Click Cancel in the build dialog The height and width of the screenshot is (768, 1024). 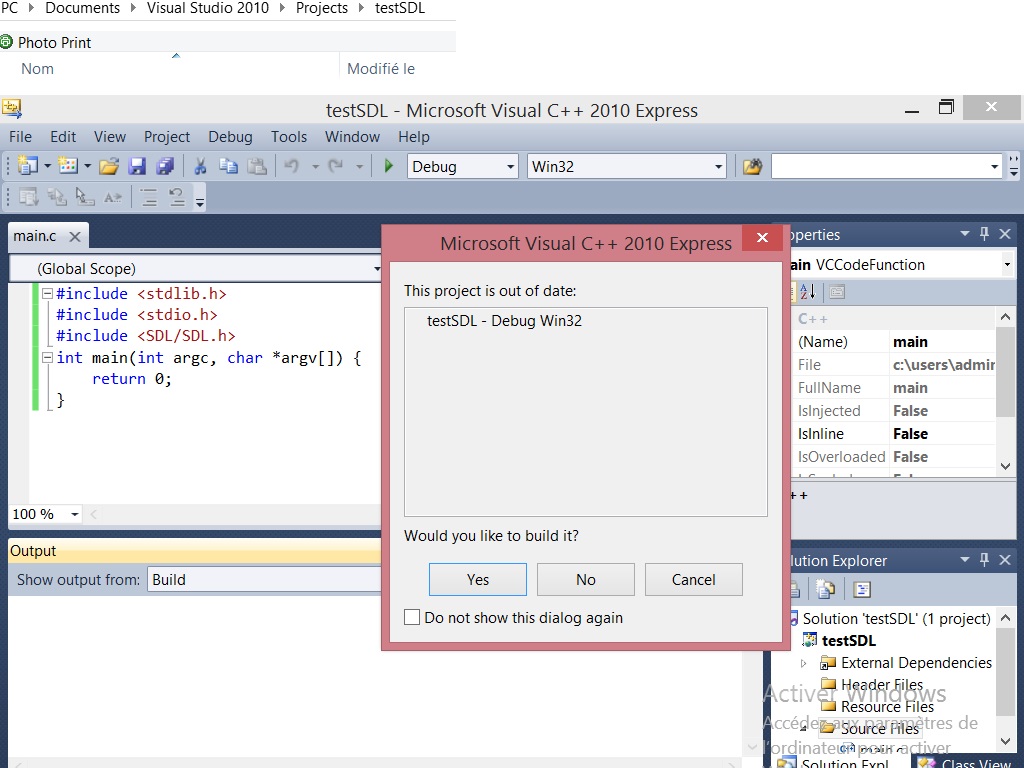[x=694, y=579]
